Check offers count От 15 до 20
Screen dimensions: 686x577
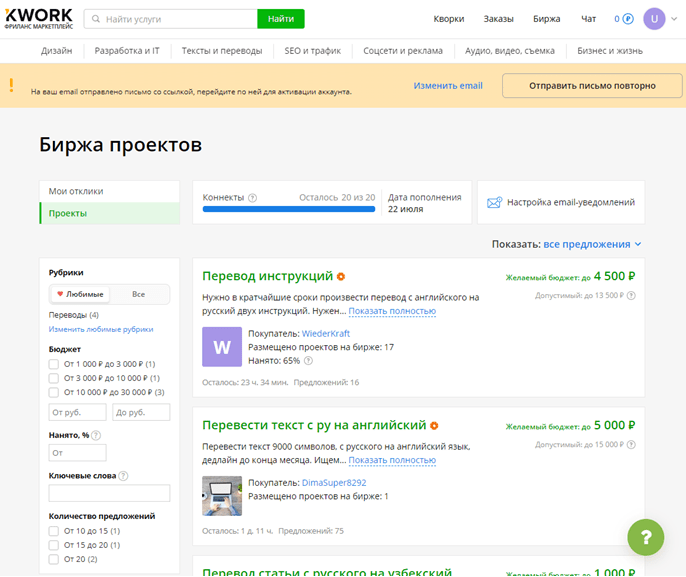54,545
